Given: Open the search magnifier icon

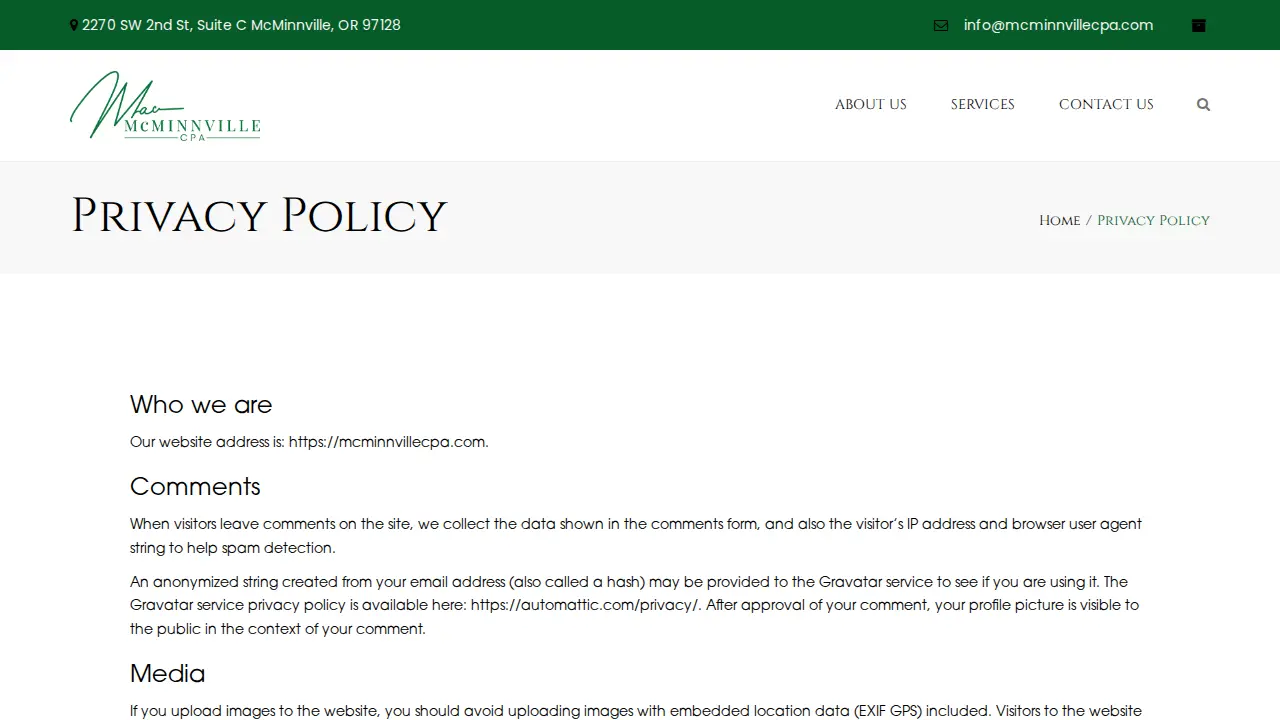Looking at the screenshot, I should point(1203,104).
